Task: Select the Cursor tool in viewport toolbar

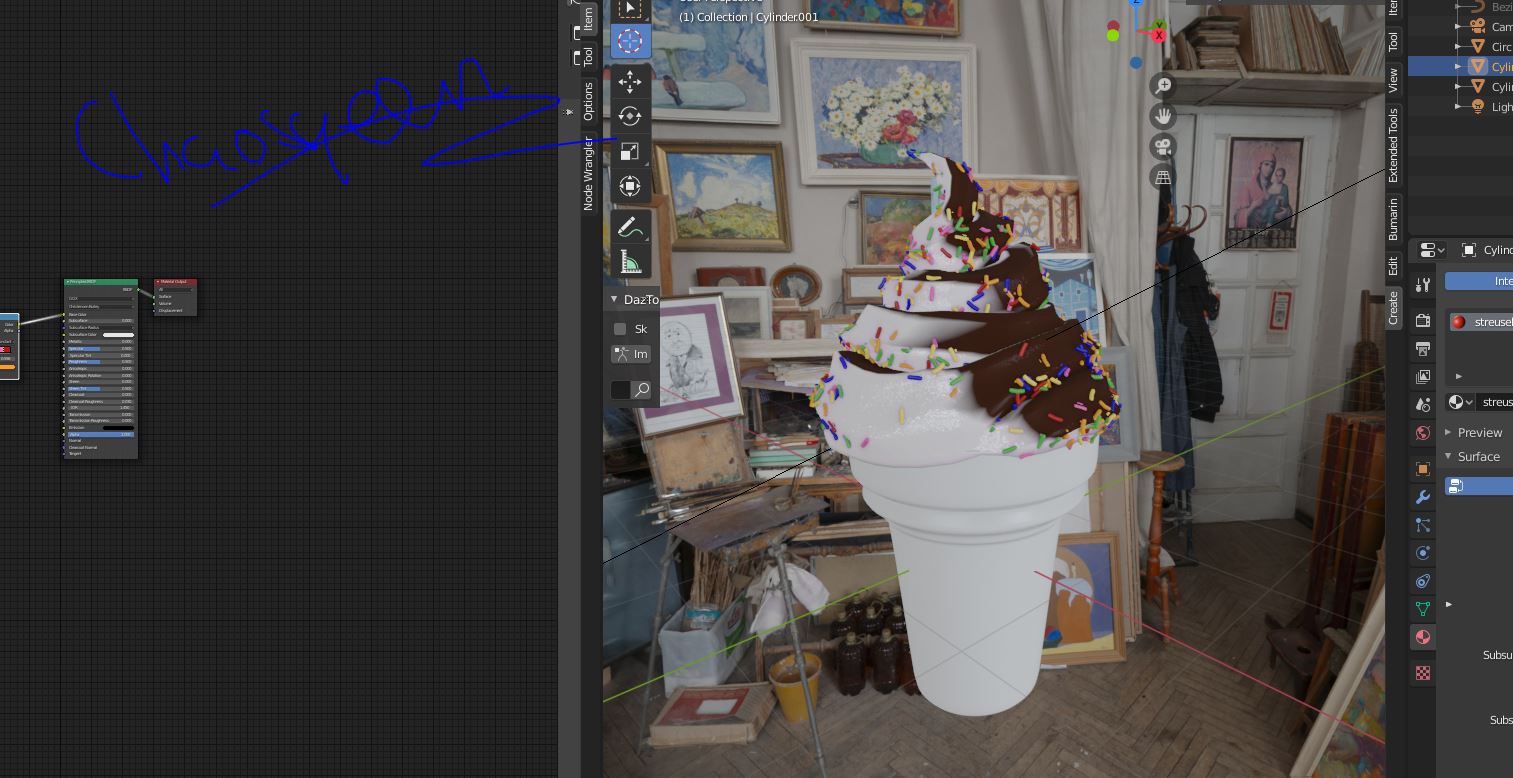Action: coord(629,41)
